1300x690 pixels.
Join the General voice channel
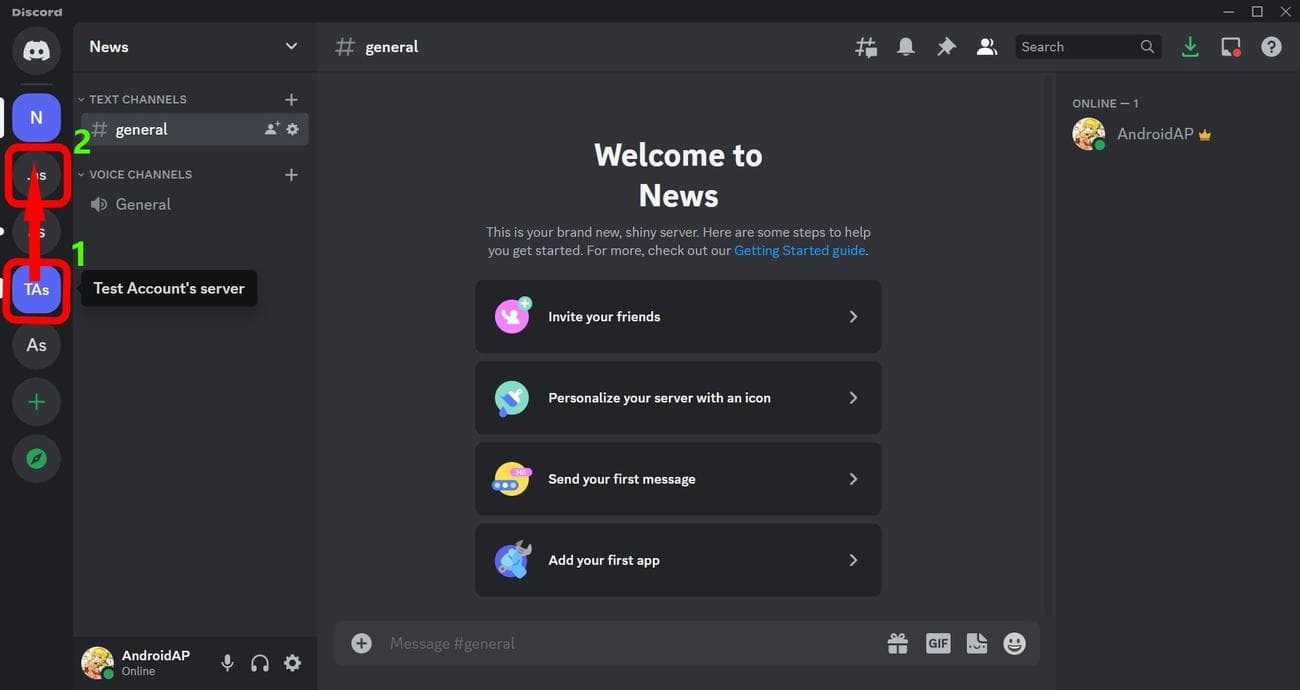coord(143,205)
